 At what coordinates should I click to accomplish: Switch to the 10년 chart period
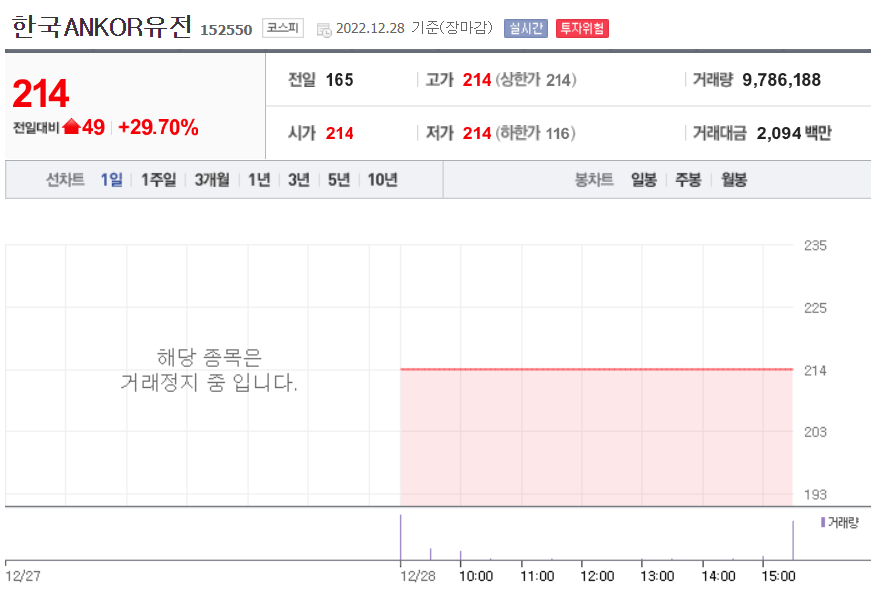pos(381,180)
